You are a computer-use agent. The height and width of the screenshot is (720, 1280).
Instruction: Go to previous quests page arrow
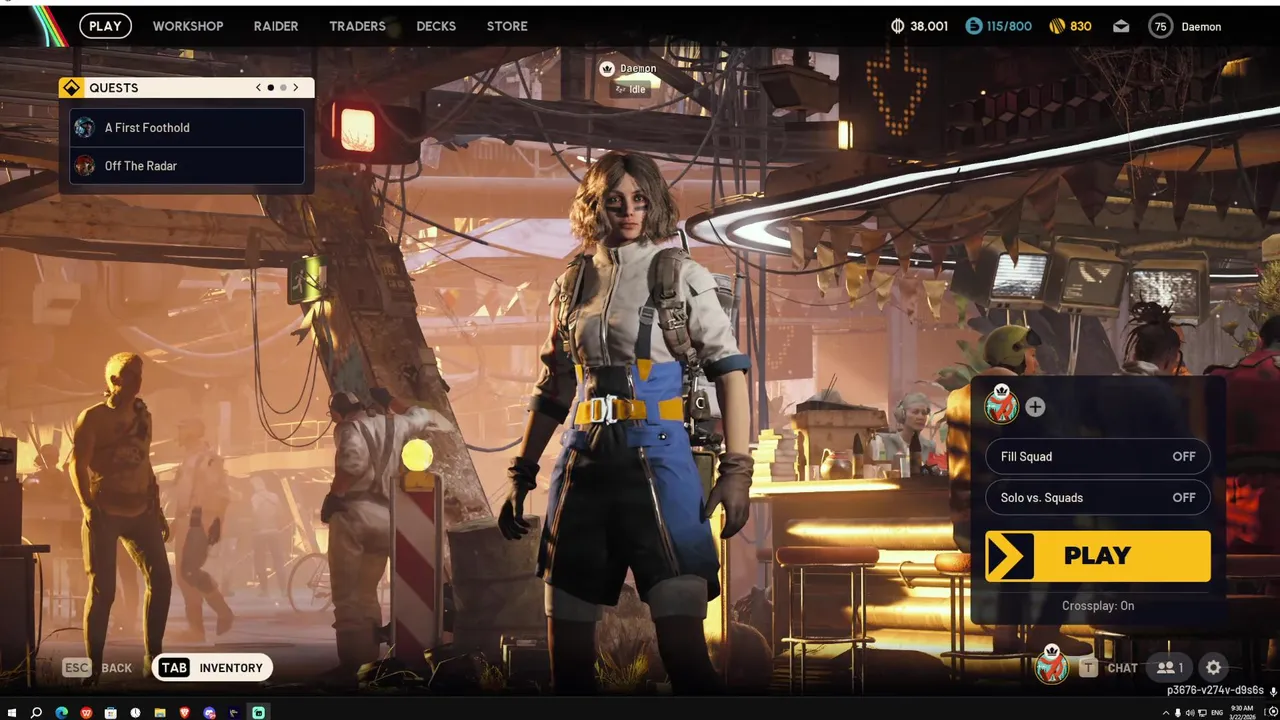[258, 88]
